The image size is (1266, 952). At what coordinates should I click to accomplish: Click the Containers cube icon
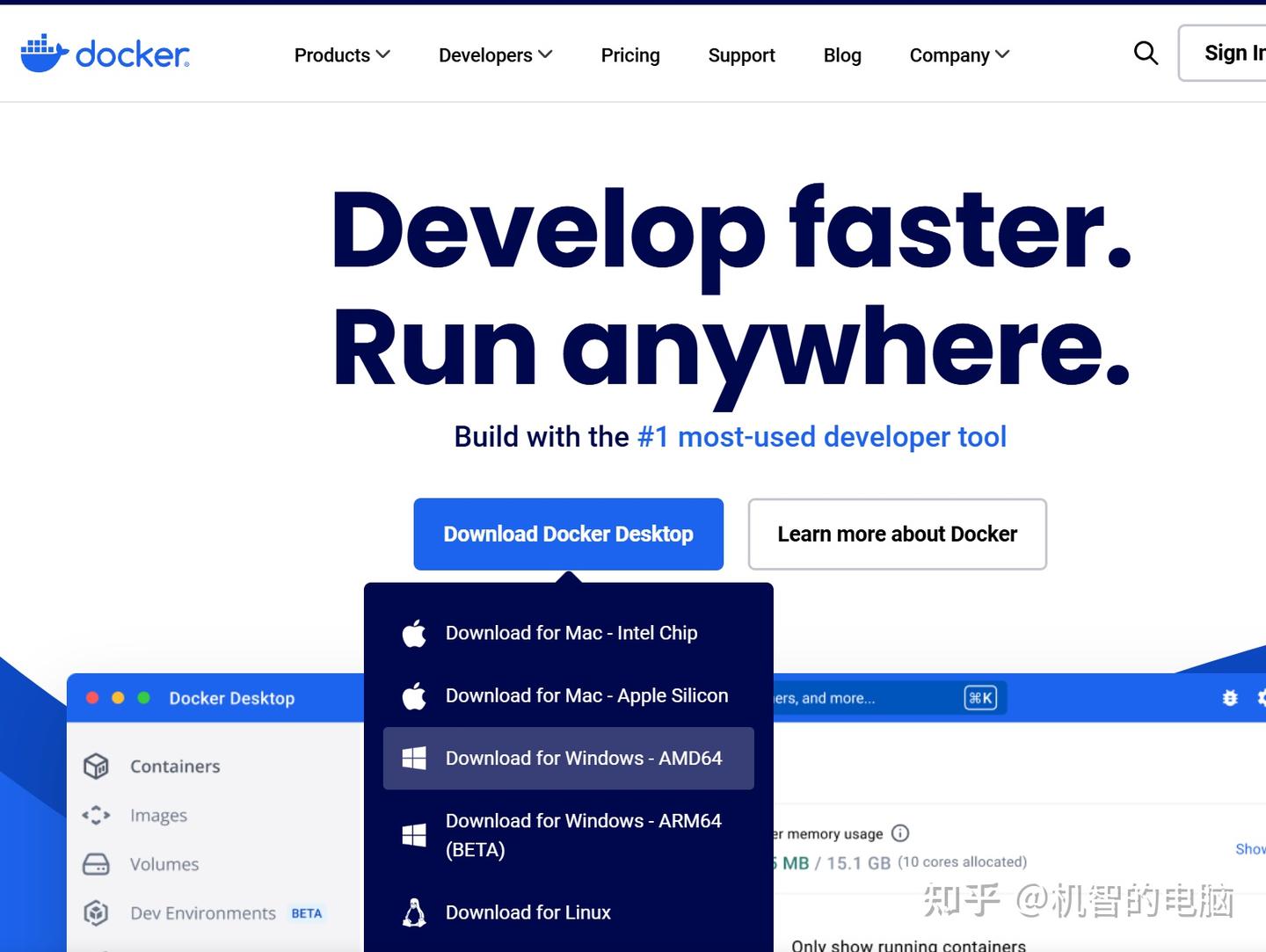point(96,767)
